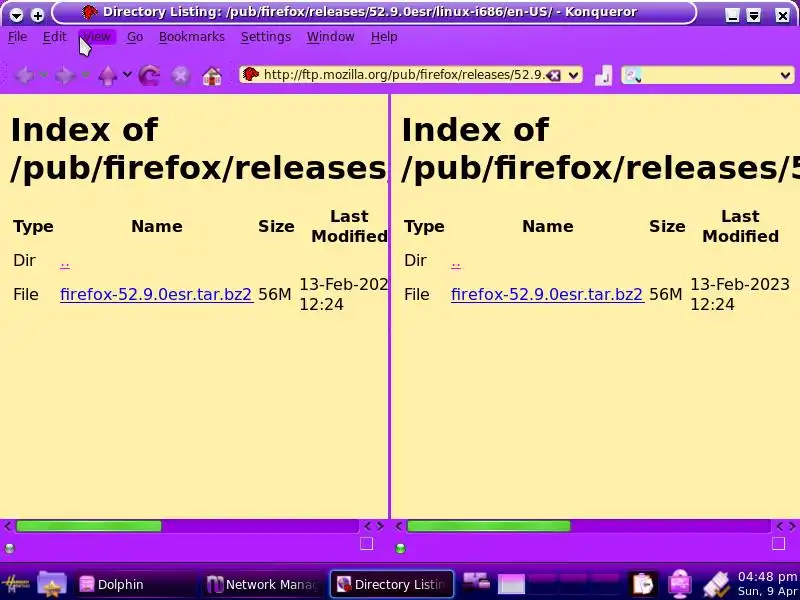The image size is (800, 600).
Task: Go up one directory level
Action: (107, 76)
